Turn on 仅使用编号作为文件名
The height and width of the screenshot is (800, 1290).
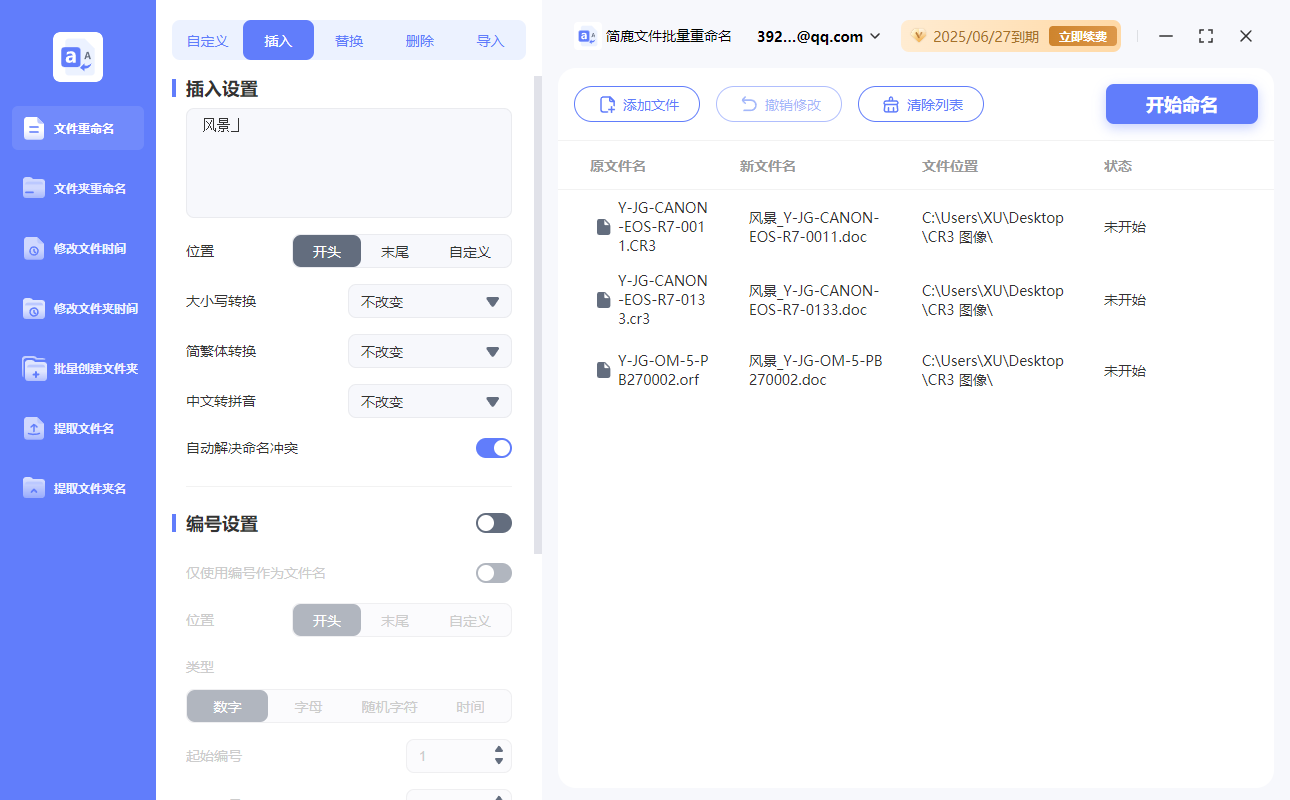point(493,572)
